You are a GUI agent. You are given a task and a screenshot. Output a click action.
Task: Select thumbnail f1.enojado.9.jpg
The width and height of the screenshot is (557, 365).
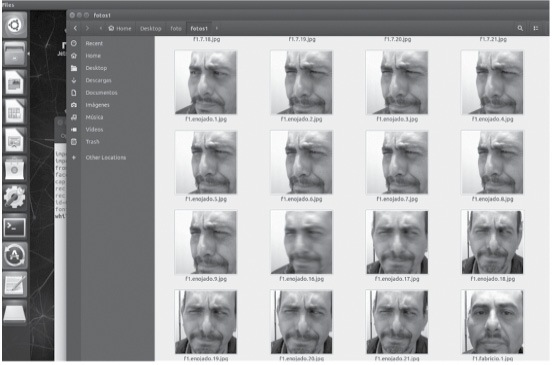click(206, 242)
